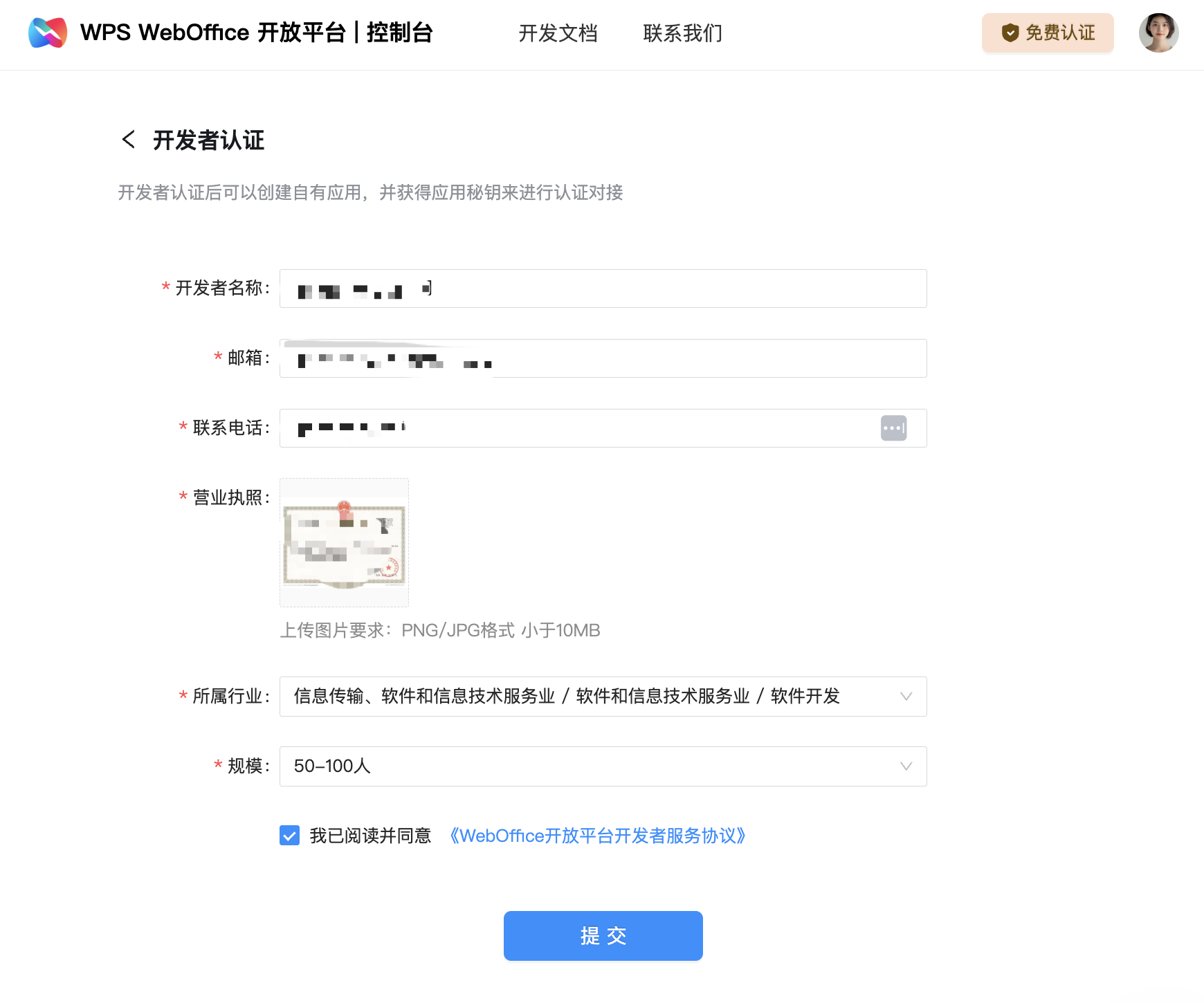Viewport: 1204px width, 1003px height.
Task: Go back using the left arrow icon
Action: click(x=129, y=139)
